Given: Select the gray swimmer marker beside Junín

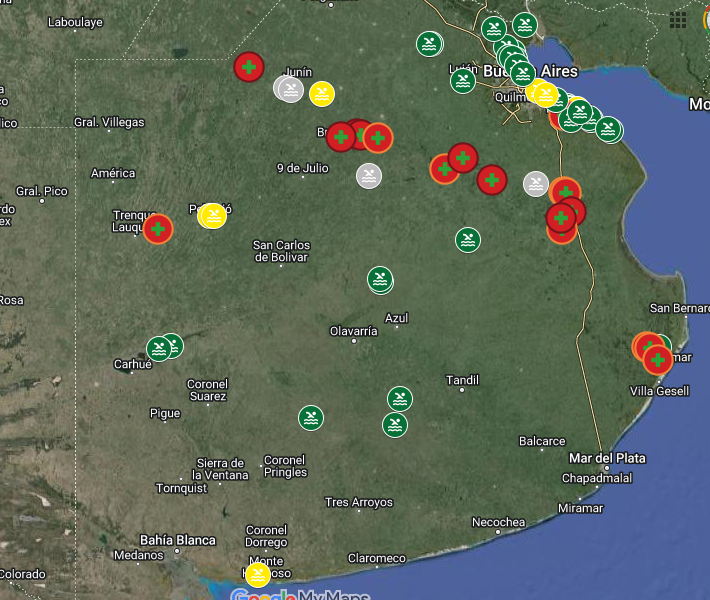Looking at the screenshot, I should pos(291,90).
